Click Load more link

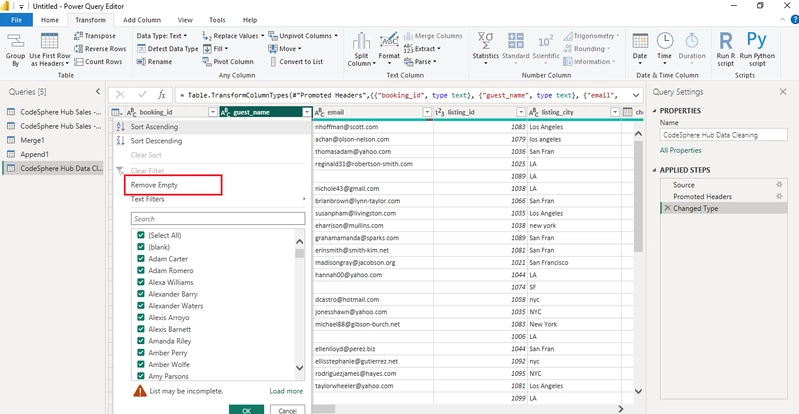click(x=286, y=391)
